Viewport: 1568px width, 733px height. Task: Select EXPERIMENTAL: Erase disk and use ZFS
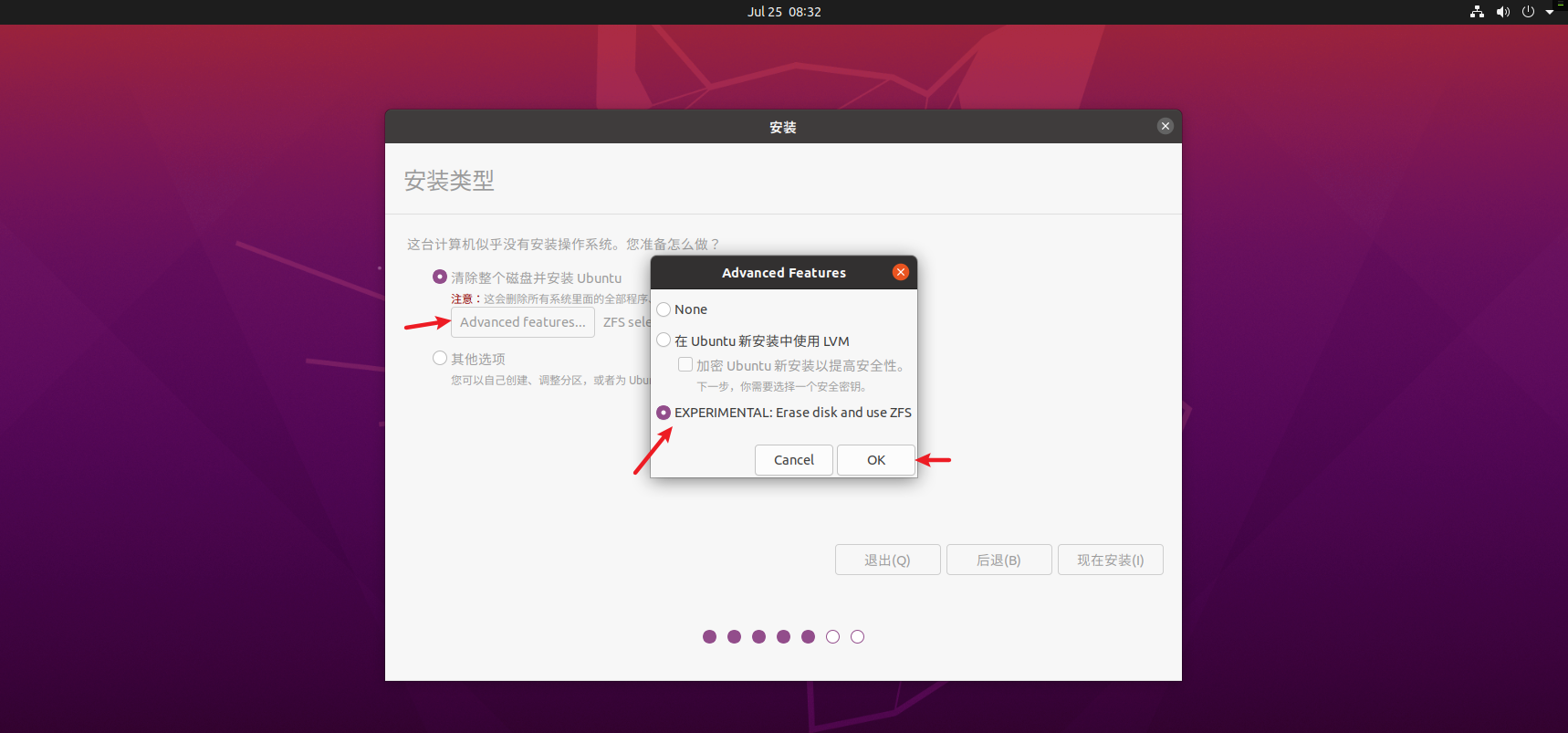point(664,413)
